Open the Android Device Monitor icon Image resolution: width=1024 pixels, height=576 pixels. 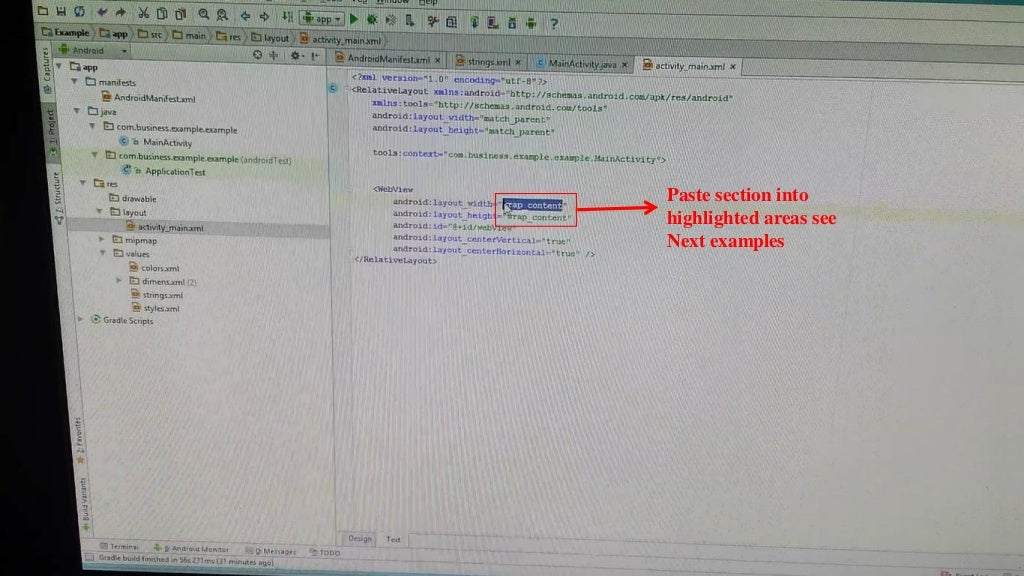click(x=531, y=24)
